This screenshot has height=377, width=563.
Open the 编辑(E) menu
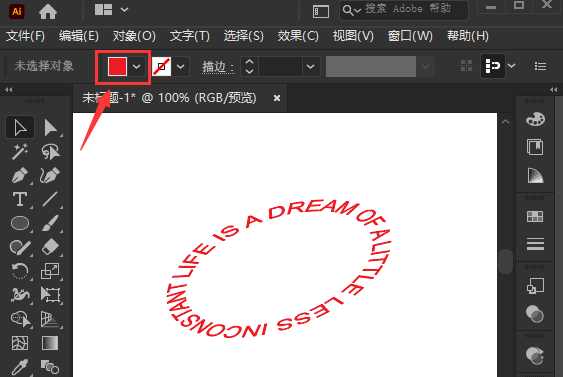tap(79, 36)
